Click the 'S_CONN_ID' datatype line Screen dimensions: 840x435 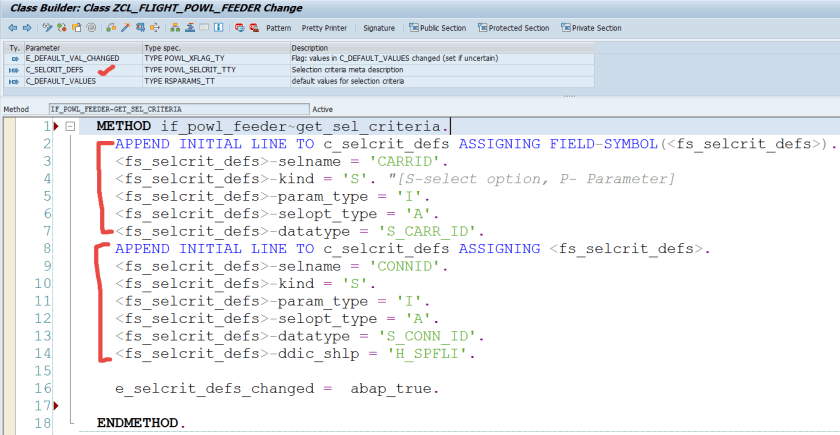300,336
